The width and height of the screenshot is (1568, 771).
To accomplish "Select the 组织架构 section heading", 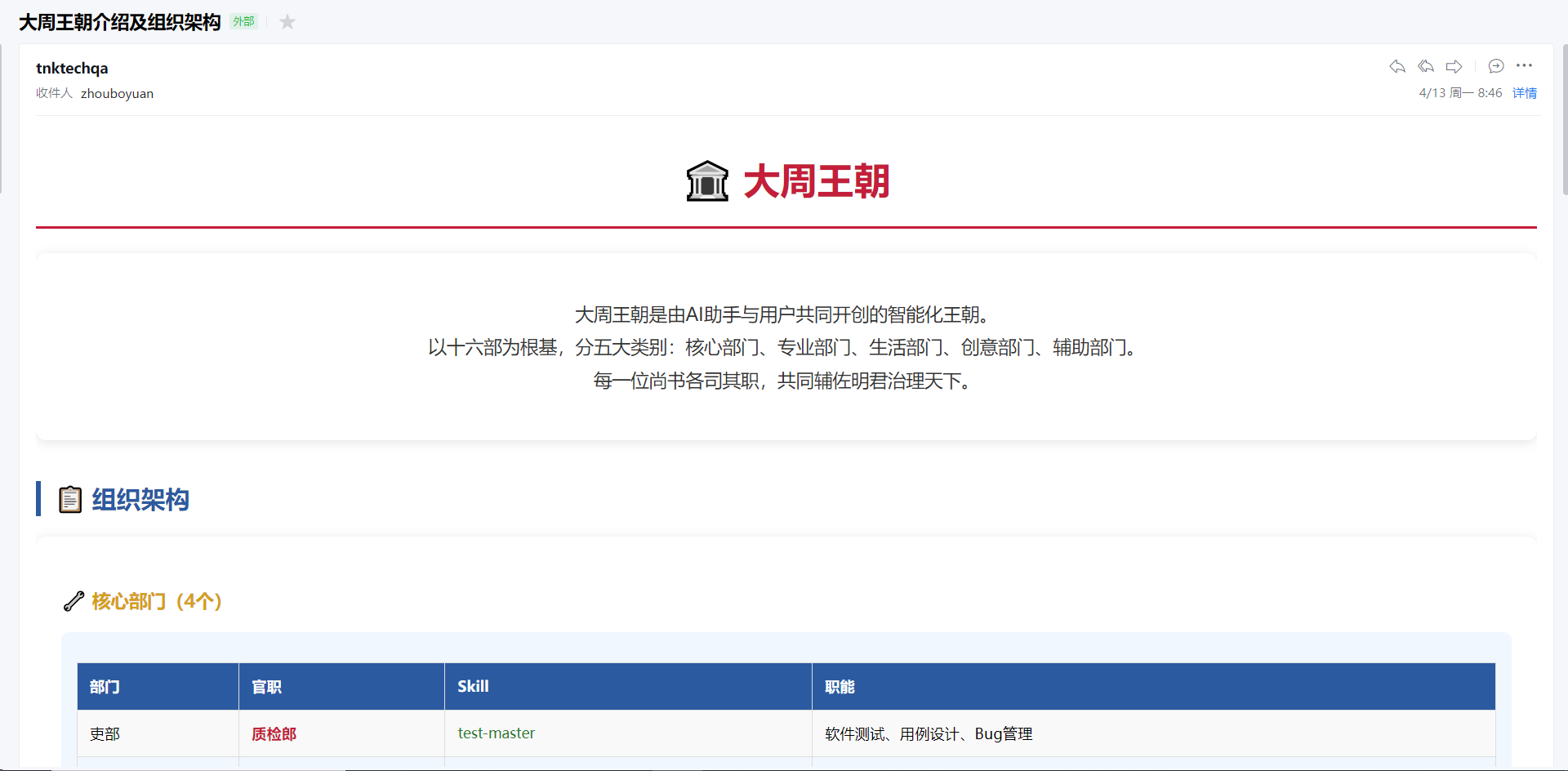I will [140, 499].
